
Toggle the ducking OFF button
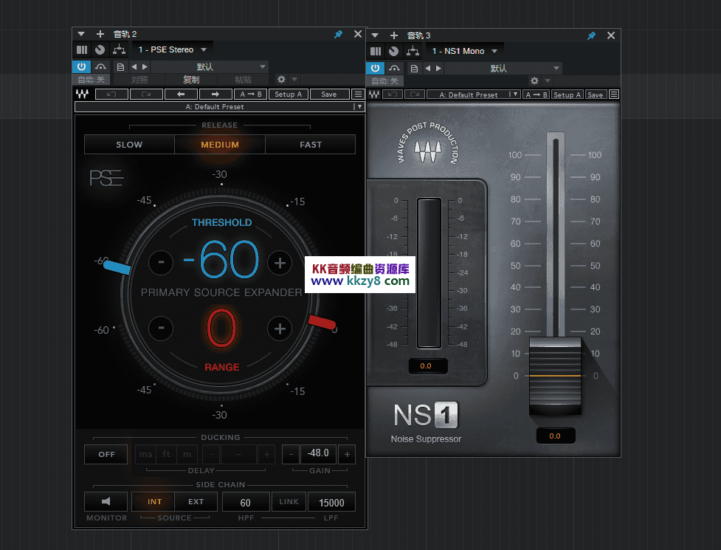[x=106, y=454]
